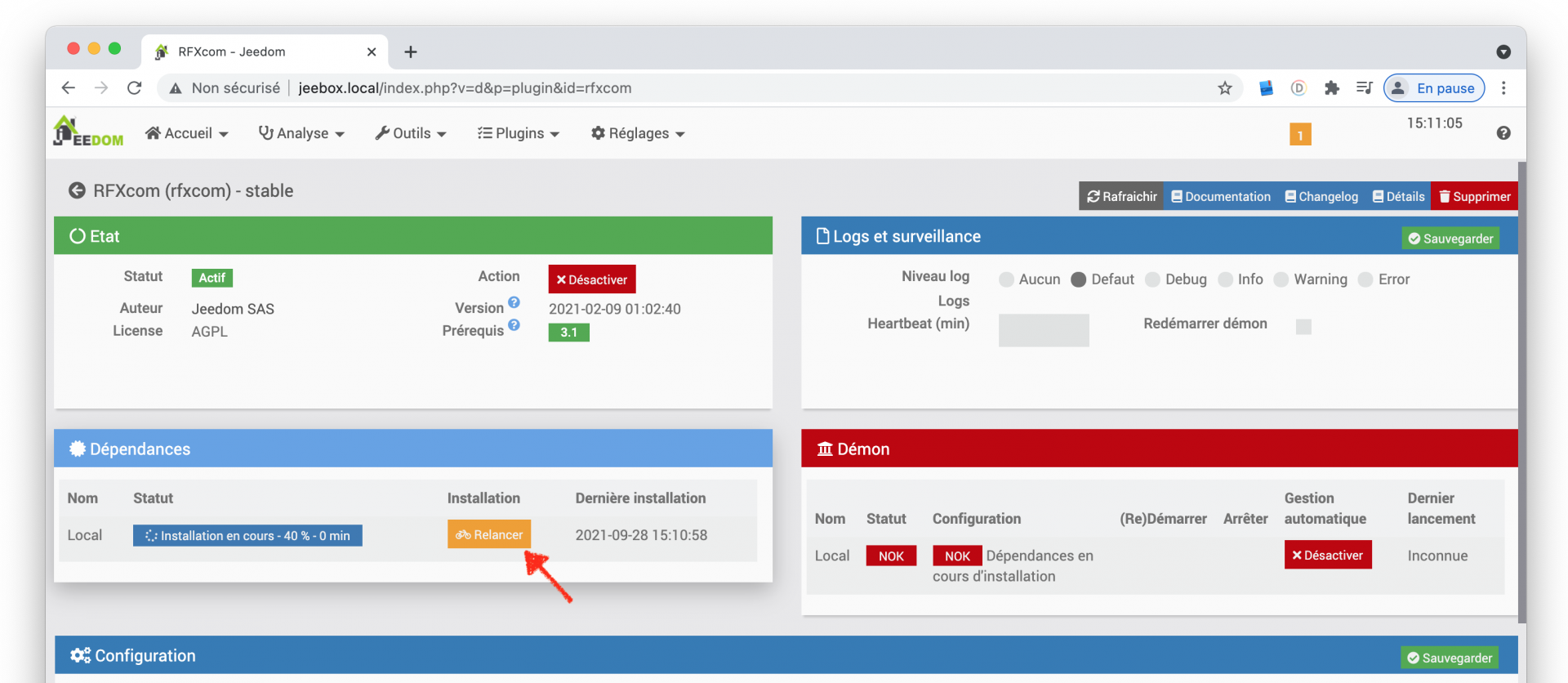Select the Error log level
This screenshot has width=1568, height=683.
(x=1365, y=279)
